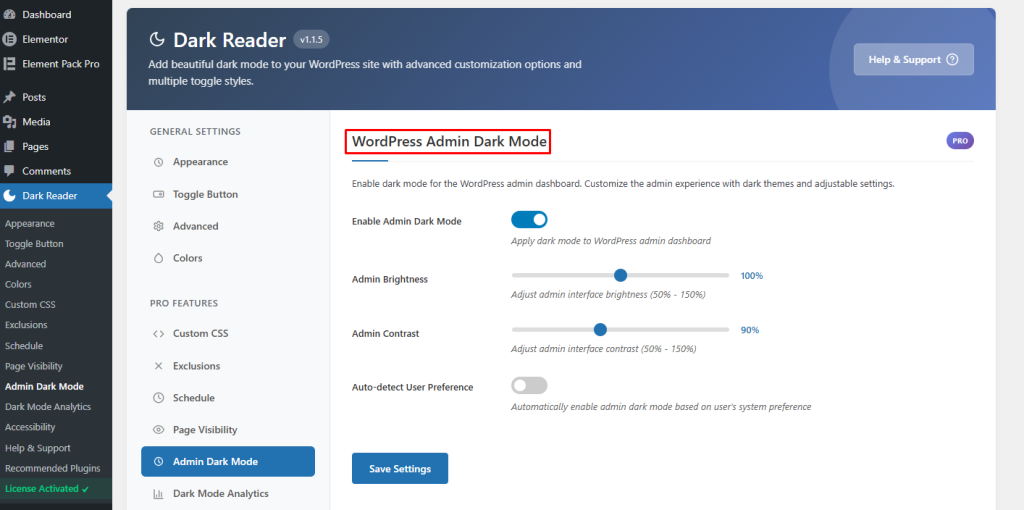Click the Dashboard gauge icon

tap(9, 14)
